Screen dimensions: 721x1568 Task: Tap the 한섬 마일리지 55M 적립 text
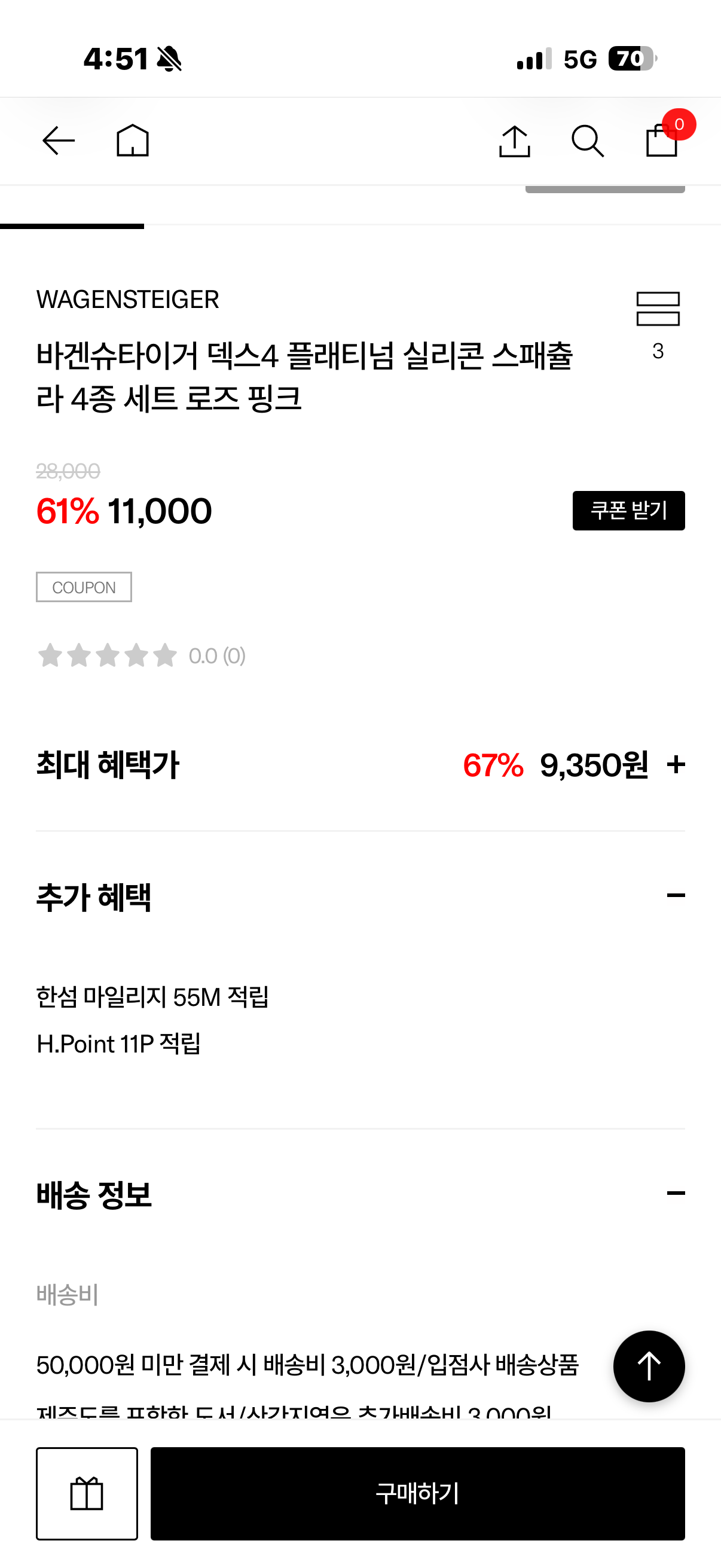[152, 997]
